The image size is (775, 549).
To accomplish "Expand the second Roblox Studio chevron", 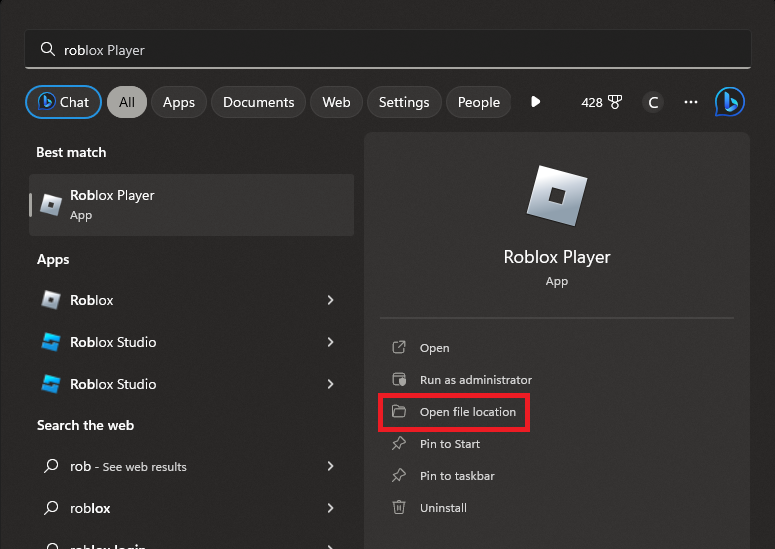I will click(x=330, y=384).
